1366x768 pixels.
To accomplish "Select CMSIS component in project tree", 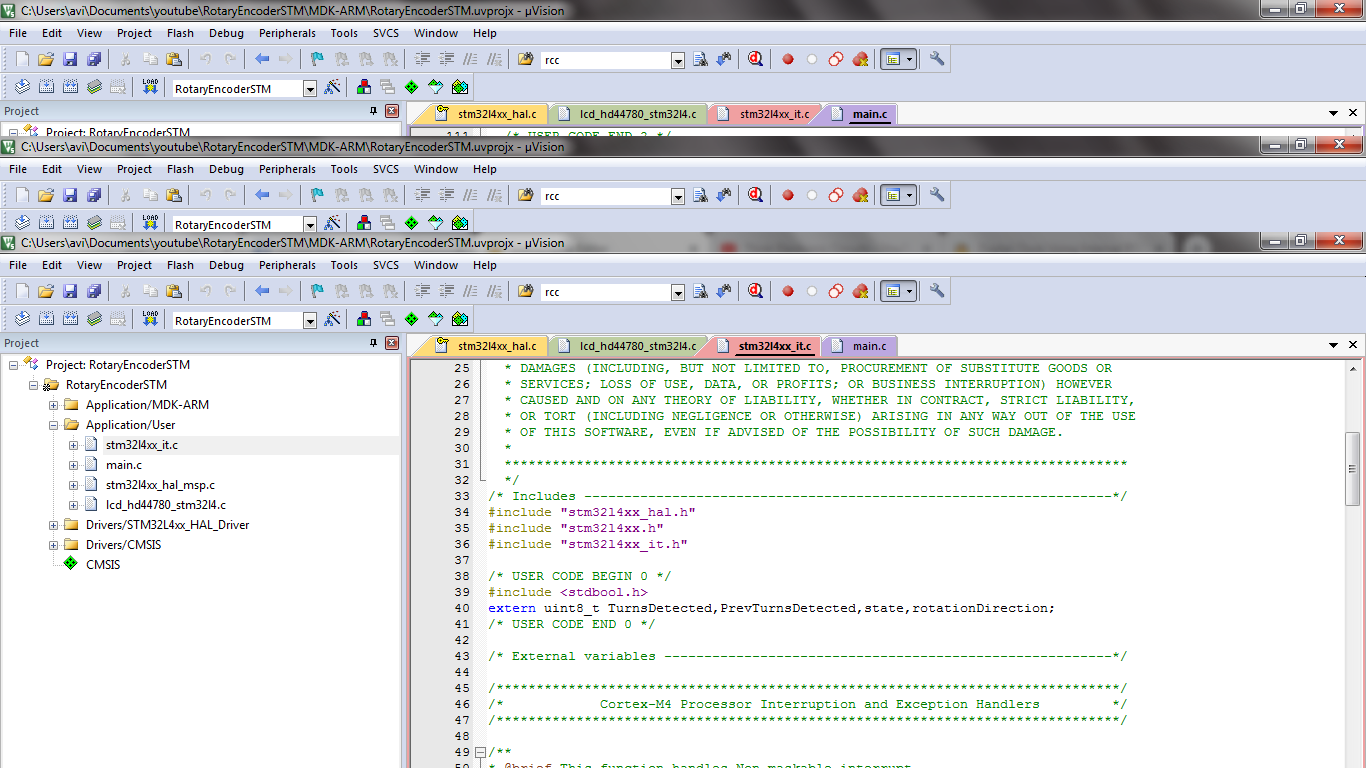I will pyautogui.click(x=103, y=565).
